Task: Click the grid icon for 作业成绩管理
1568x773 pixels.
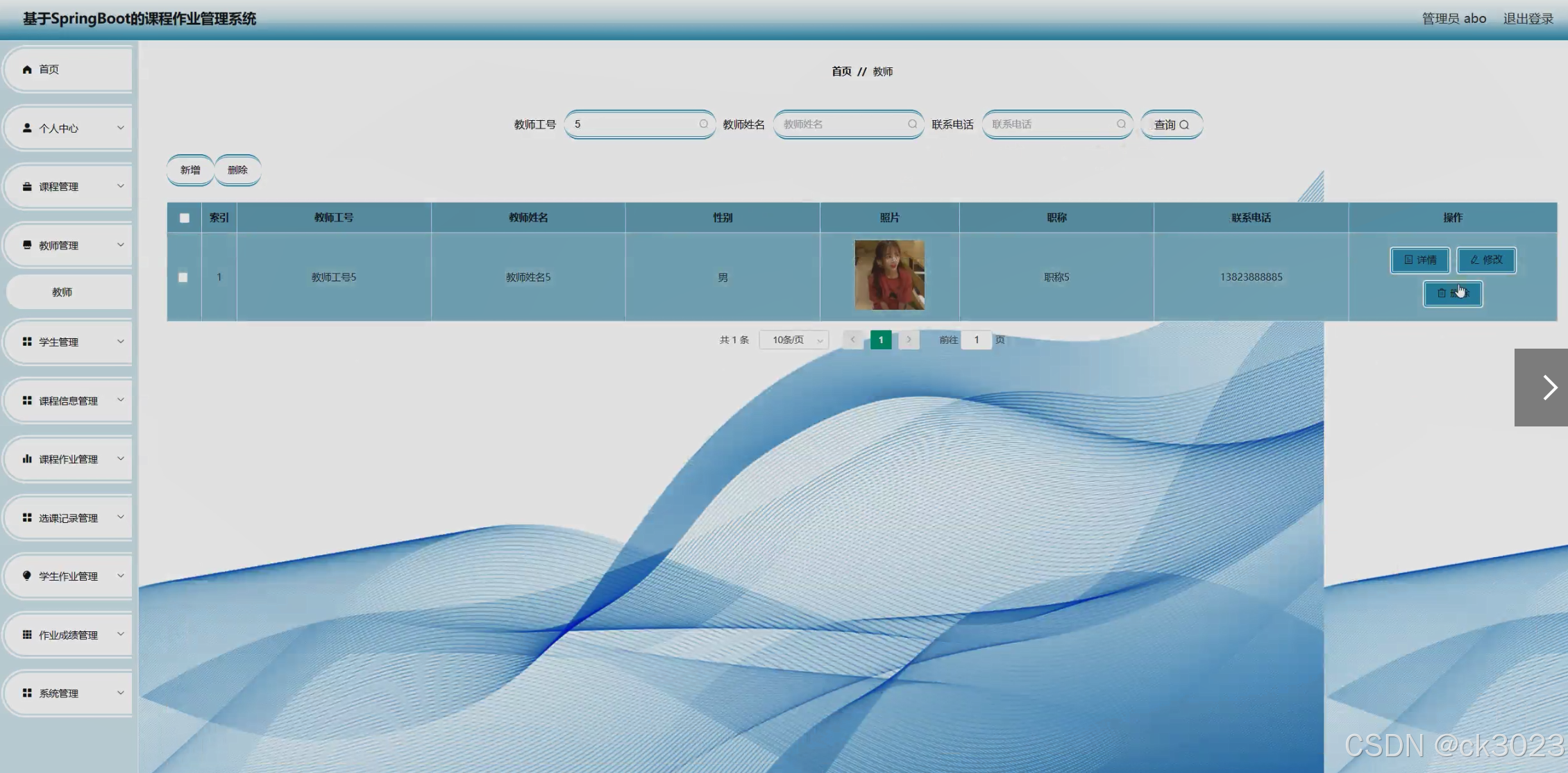Action: coord(27,634)
